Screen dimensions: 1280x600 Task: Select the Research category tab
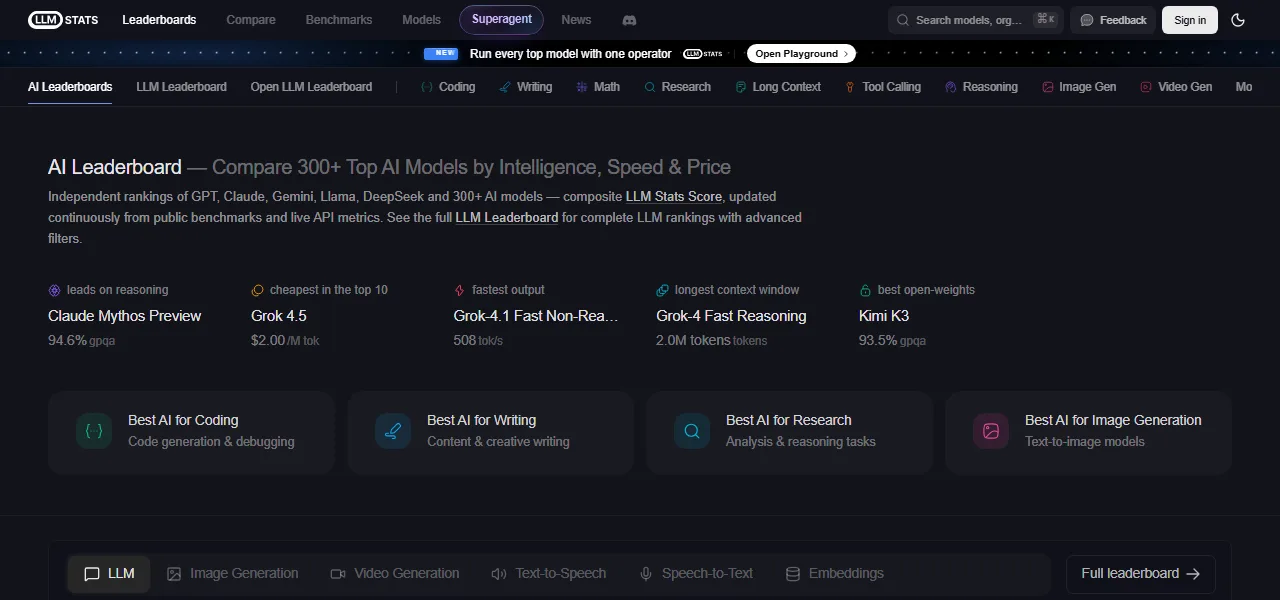[678, 87]
